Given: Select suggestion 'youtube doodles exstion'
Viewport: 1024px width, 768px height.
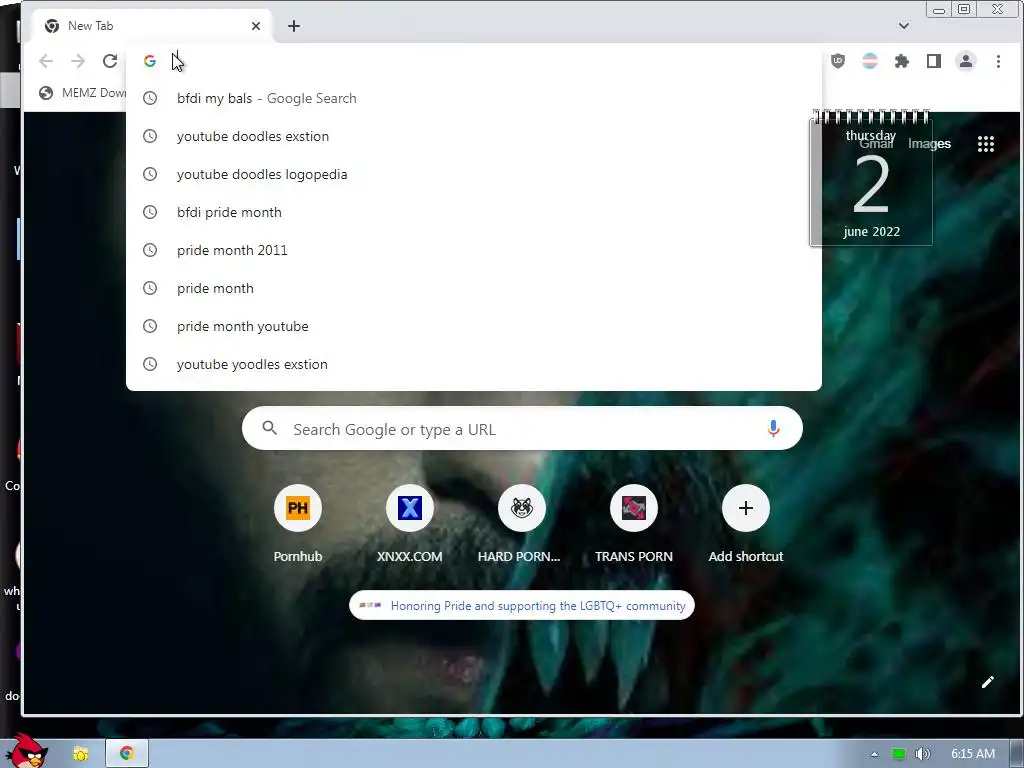Looking at the screenshot, I should [473, 136].
